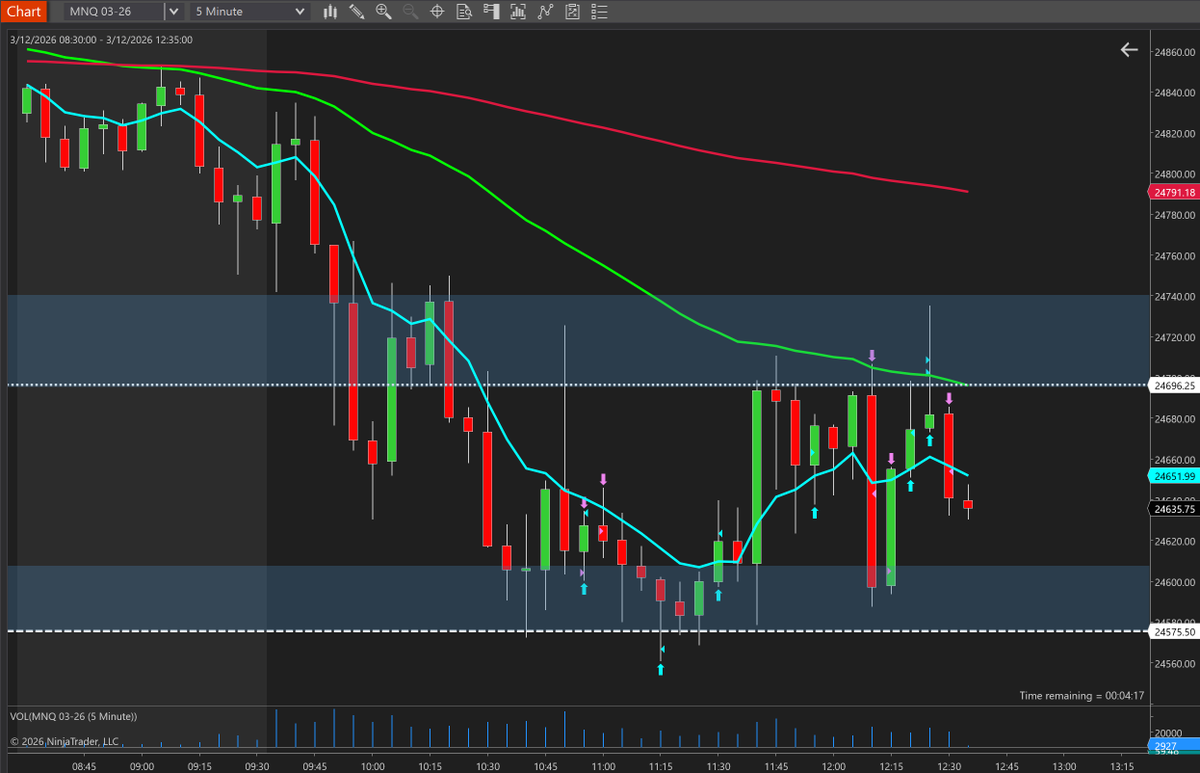Open the indicators bar chart icon
The image size is (1200, 773).
(518, 12)
